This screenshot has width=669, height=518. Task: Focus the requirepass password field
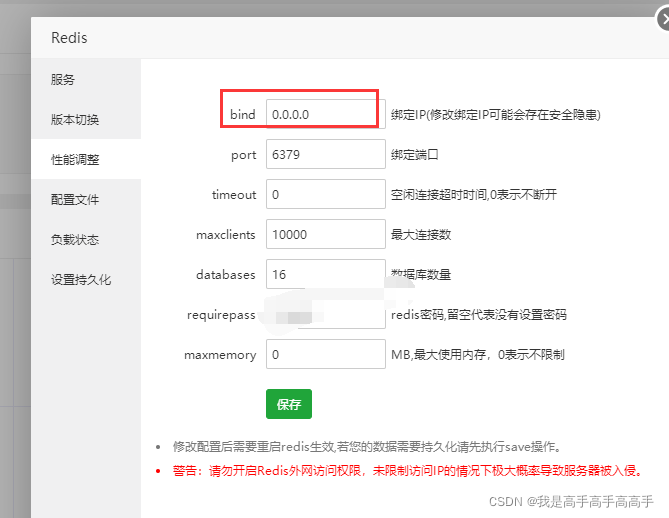click(x=326, y=314)
